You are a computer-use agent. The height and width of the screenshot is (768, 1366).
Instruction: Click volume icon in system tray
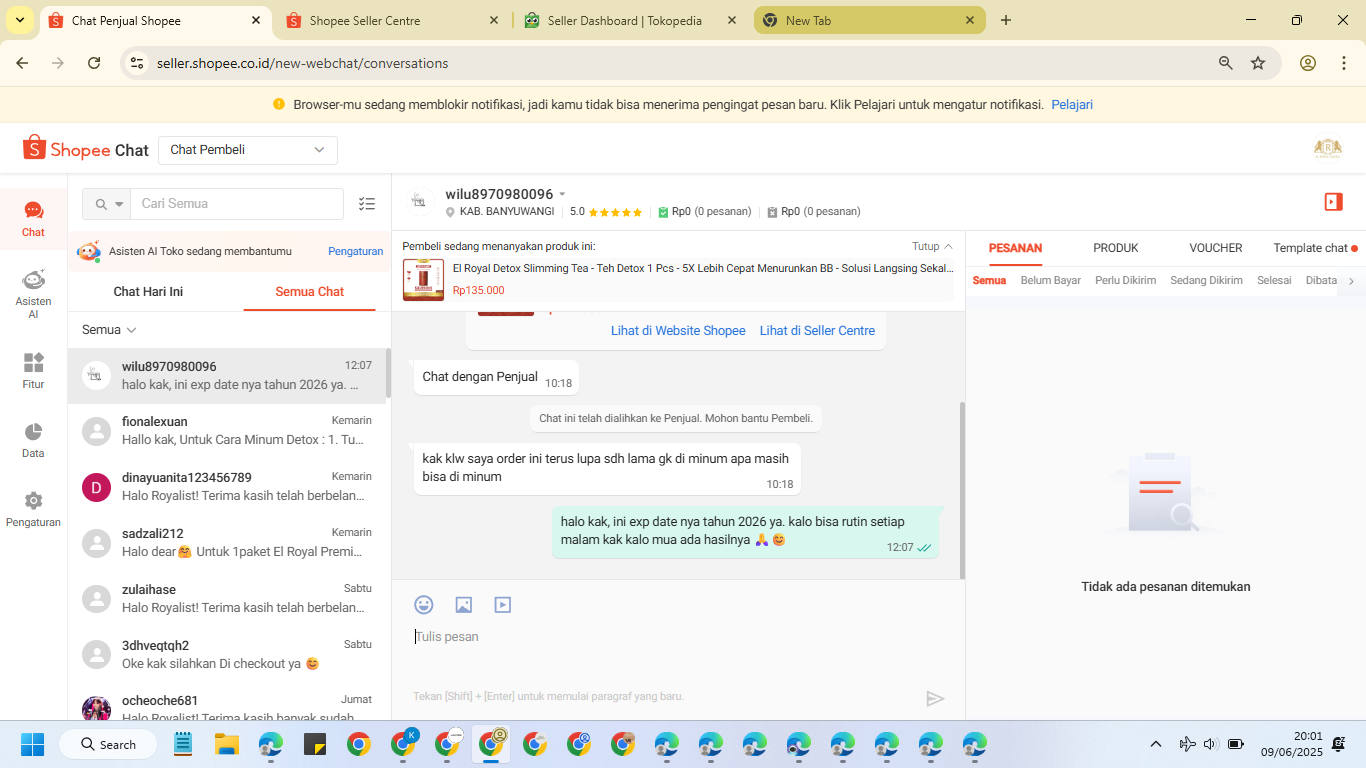coord(1210,744)
